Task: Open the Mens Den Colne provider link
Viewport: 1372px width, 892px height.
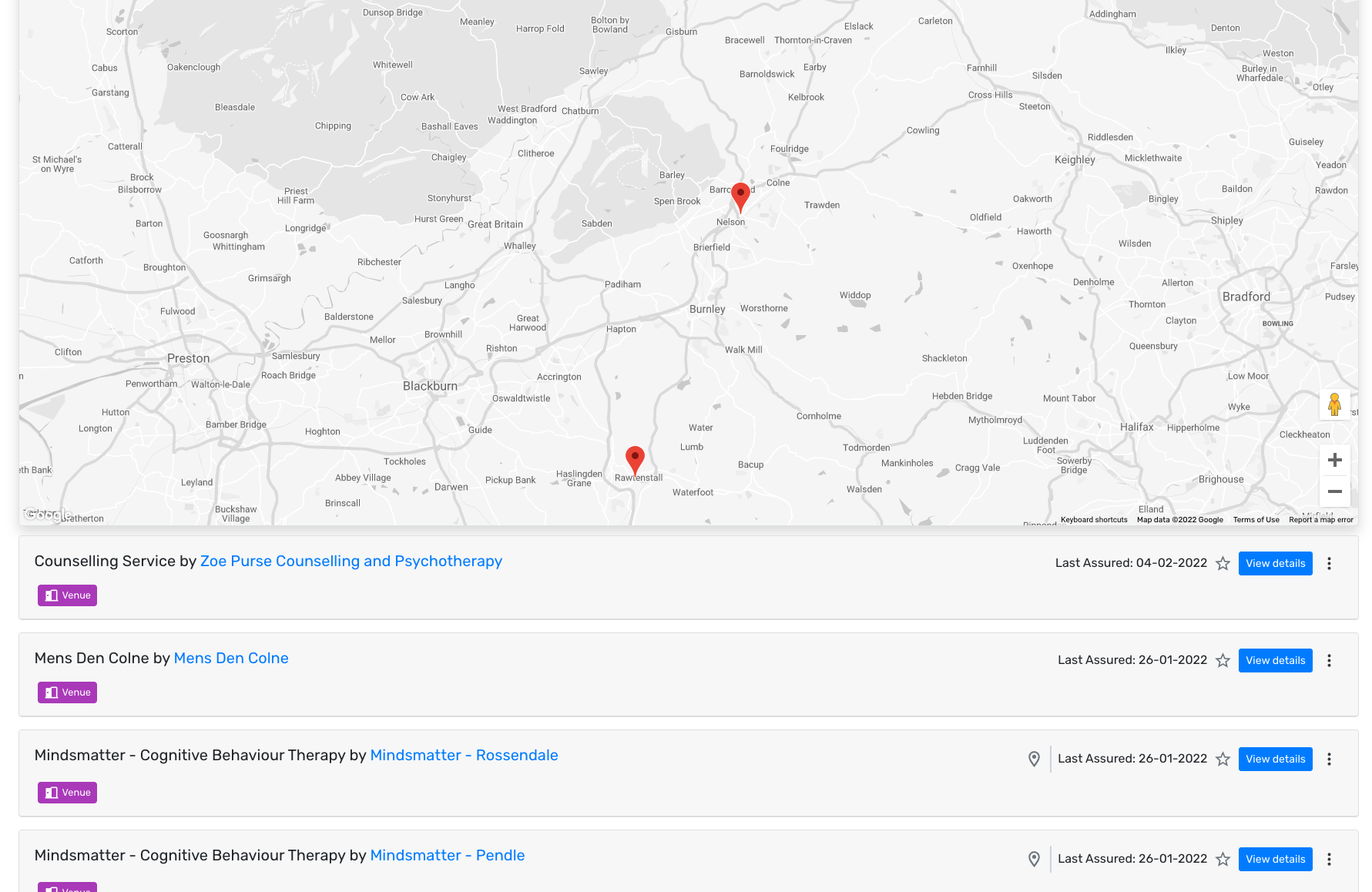Action: [x=231, y=659]
